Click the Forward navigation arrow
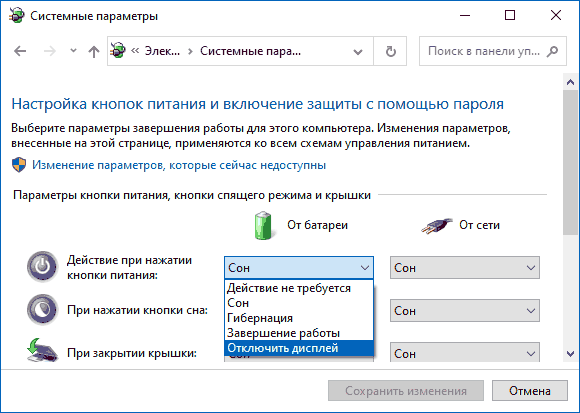580x413 pixels. (50, 51)
